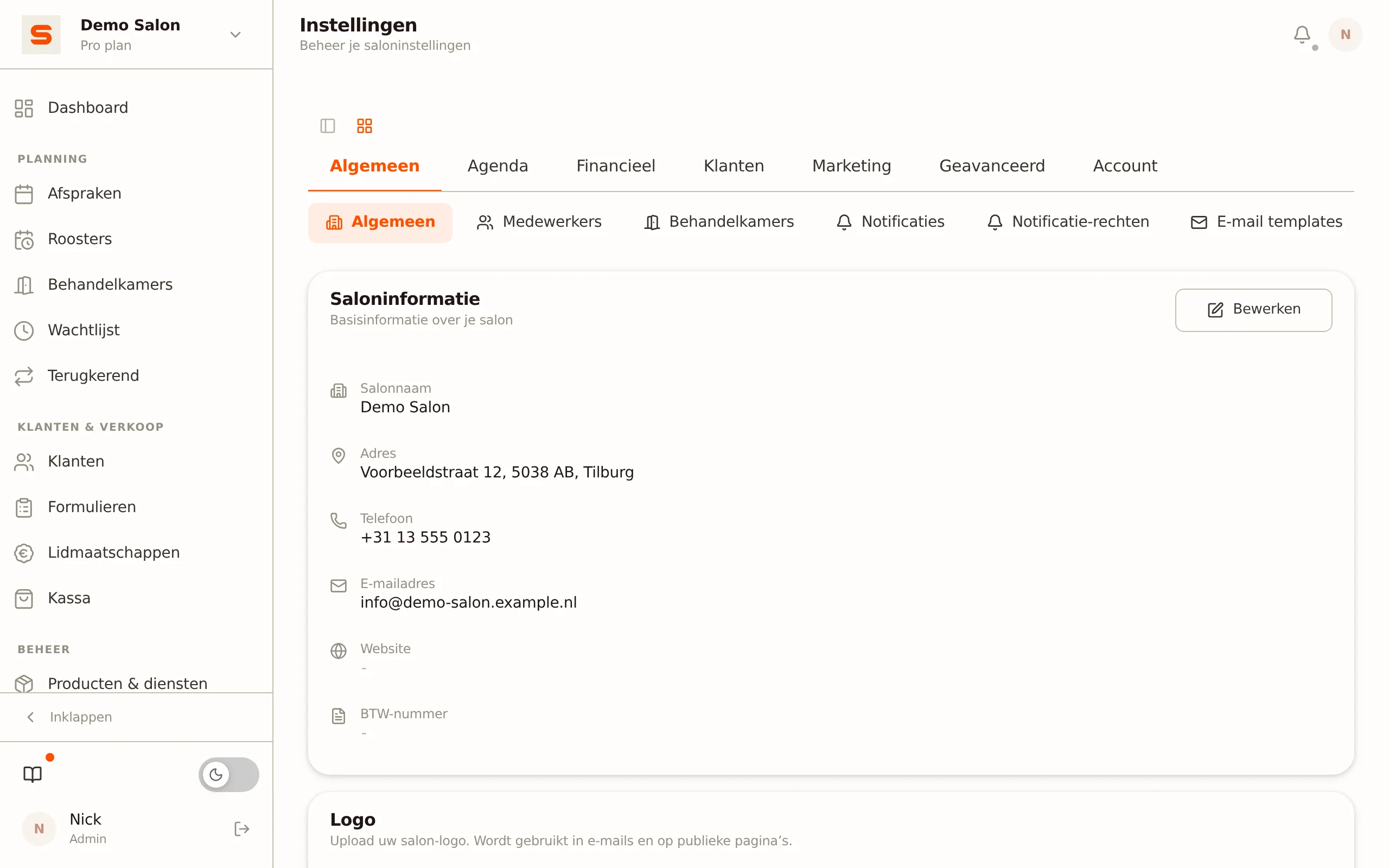Image resolution: width=1389 pixels, height=868 pixels.
Task: Switch to the Geavanceerd tab
Action: point(992,166)
